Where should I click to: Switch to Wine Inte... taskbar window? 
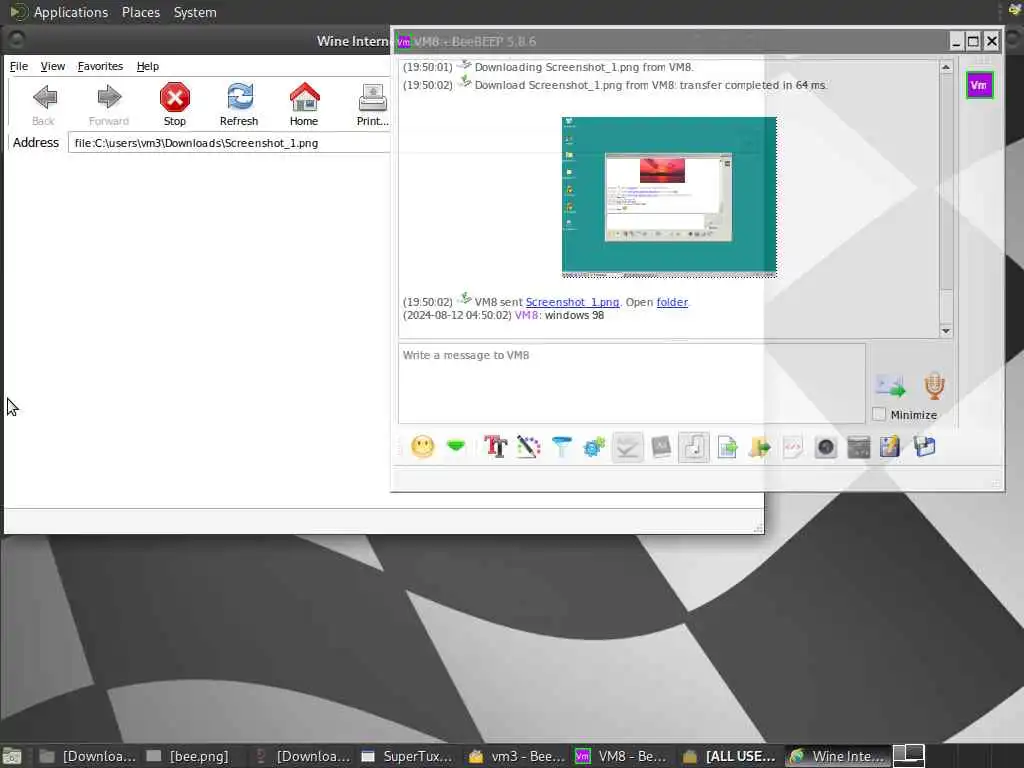click(838, 756)
